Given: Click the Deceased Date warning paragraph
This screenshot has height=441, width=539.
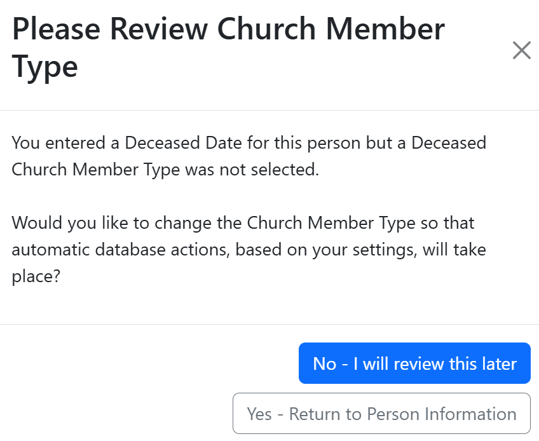Looking at the screenshot, I should click(249, 156).
